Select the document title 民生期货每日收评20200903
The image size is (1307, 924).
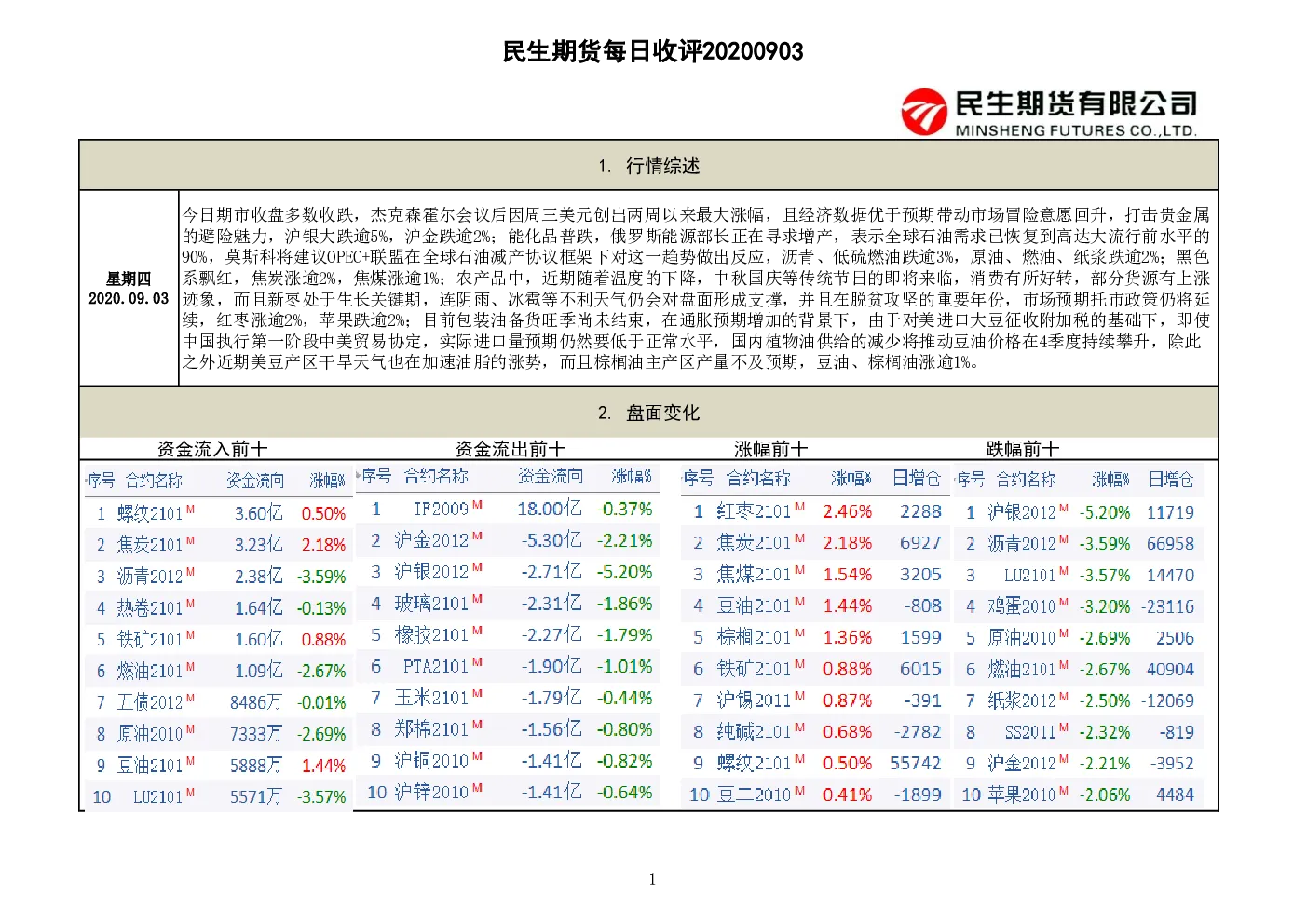653,51
